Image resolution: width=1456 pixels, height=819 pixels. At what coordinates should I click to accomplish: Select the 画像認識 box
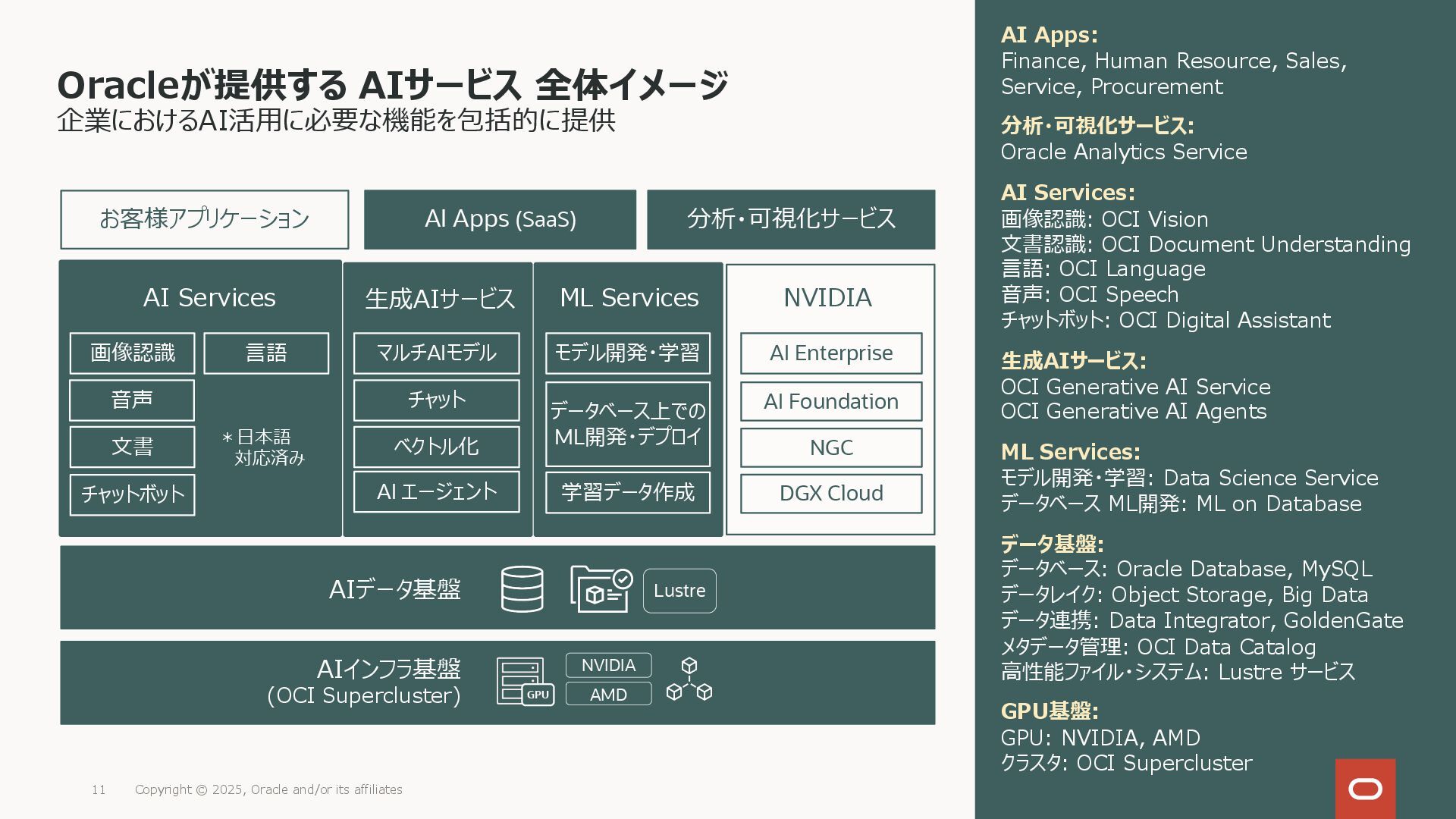click(132, 353)
